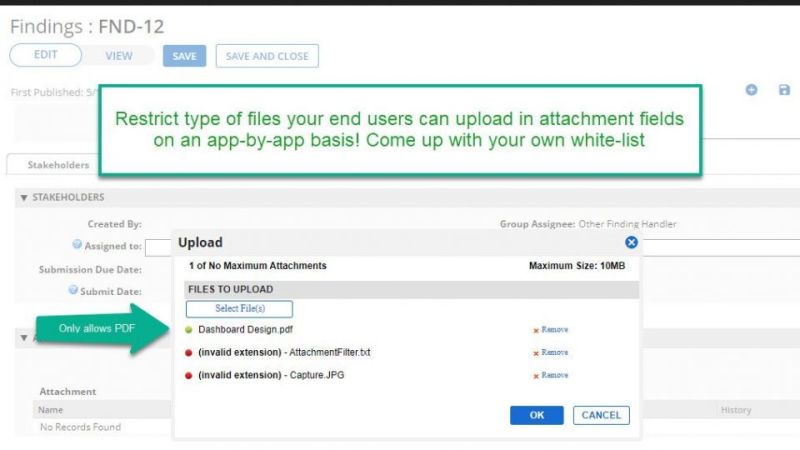Remove Capture.JPG file

(x=551, y=375)
